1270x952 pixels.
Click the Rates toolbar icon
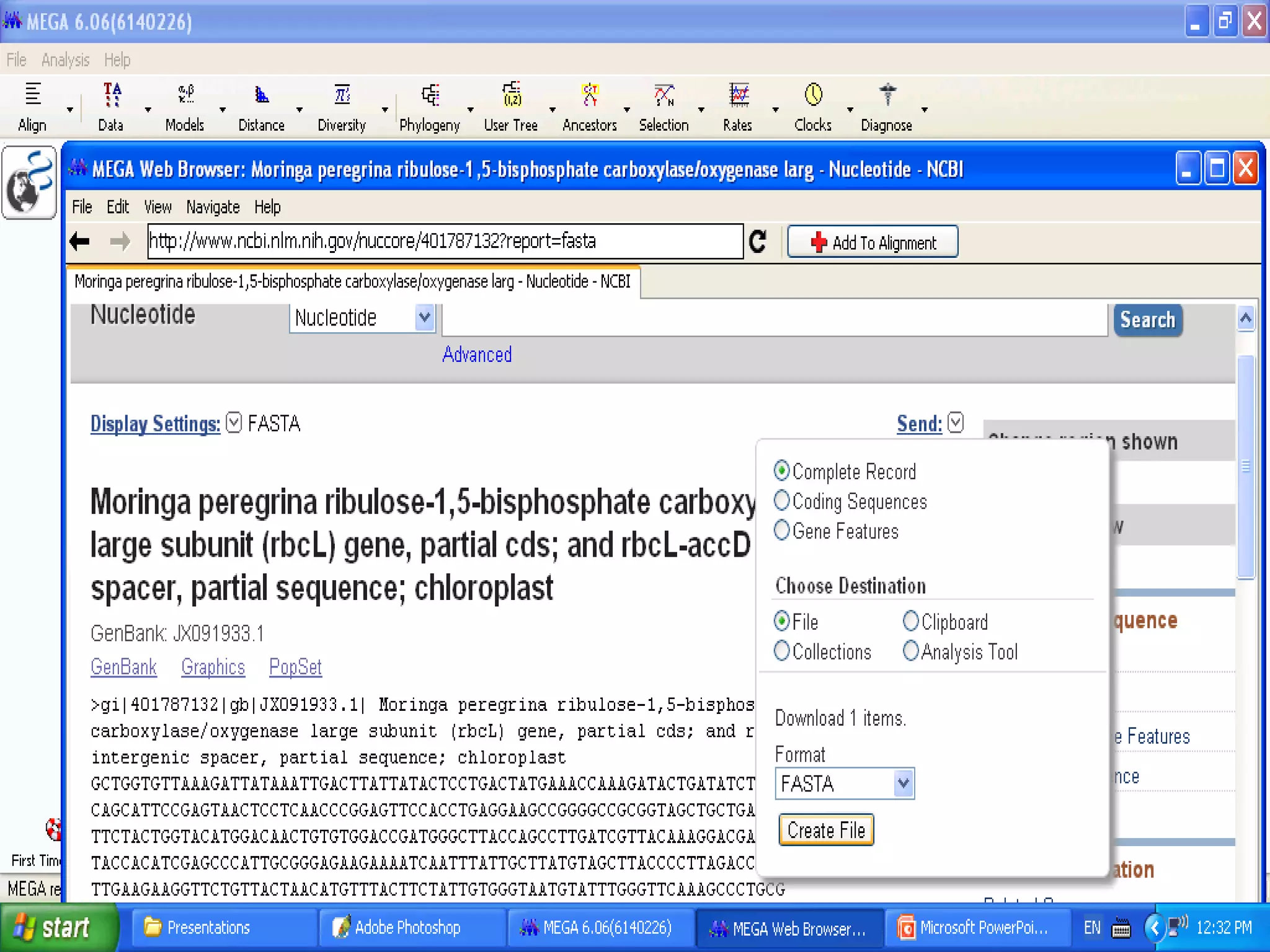738,107
